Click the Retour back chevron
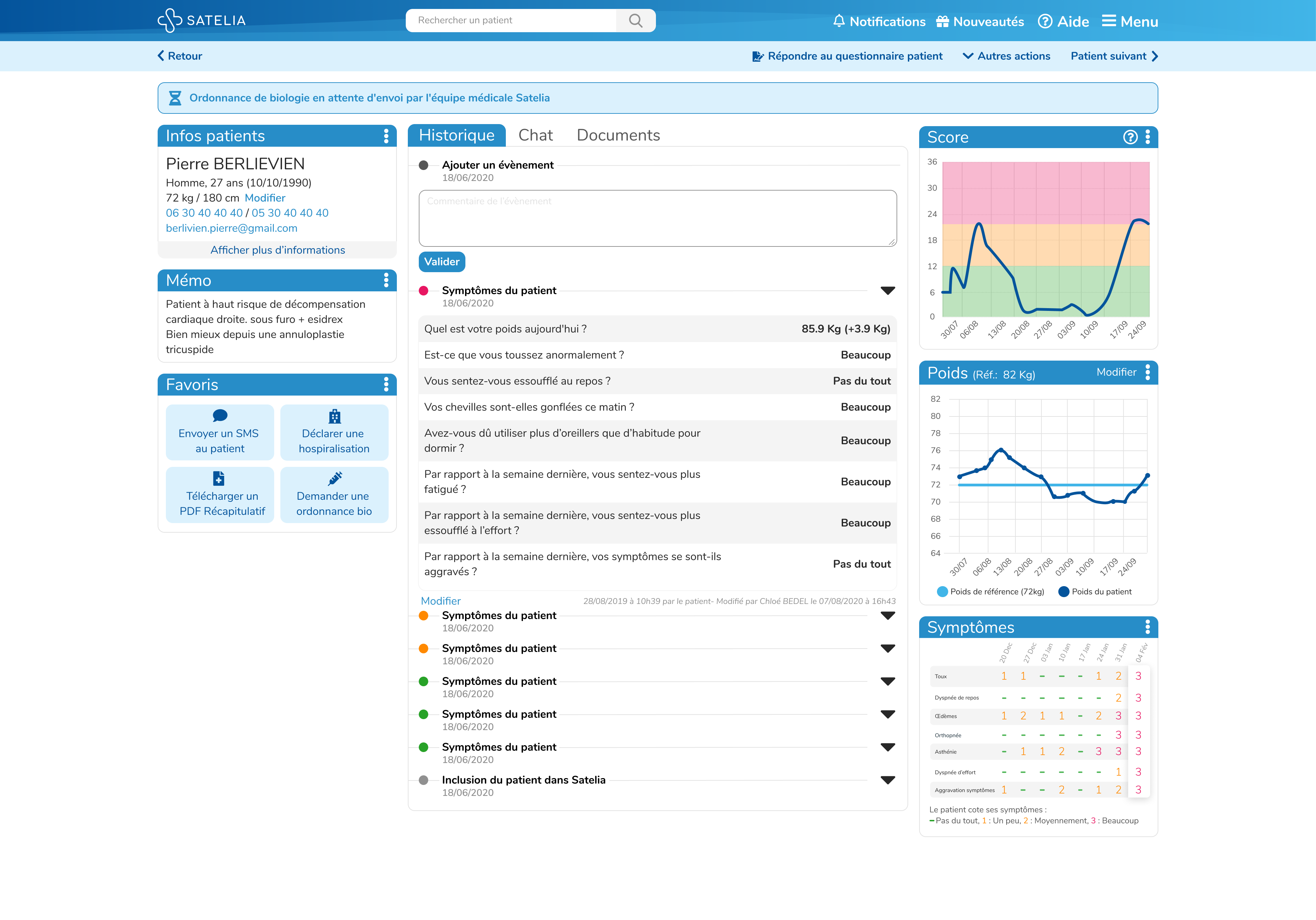The width and height of the screenshot is (1316, 920). 161,56
